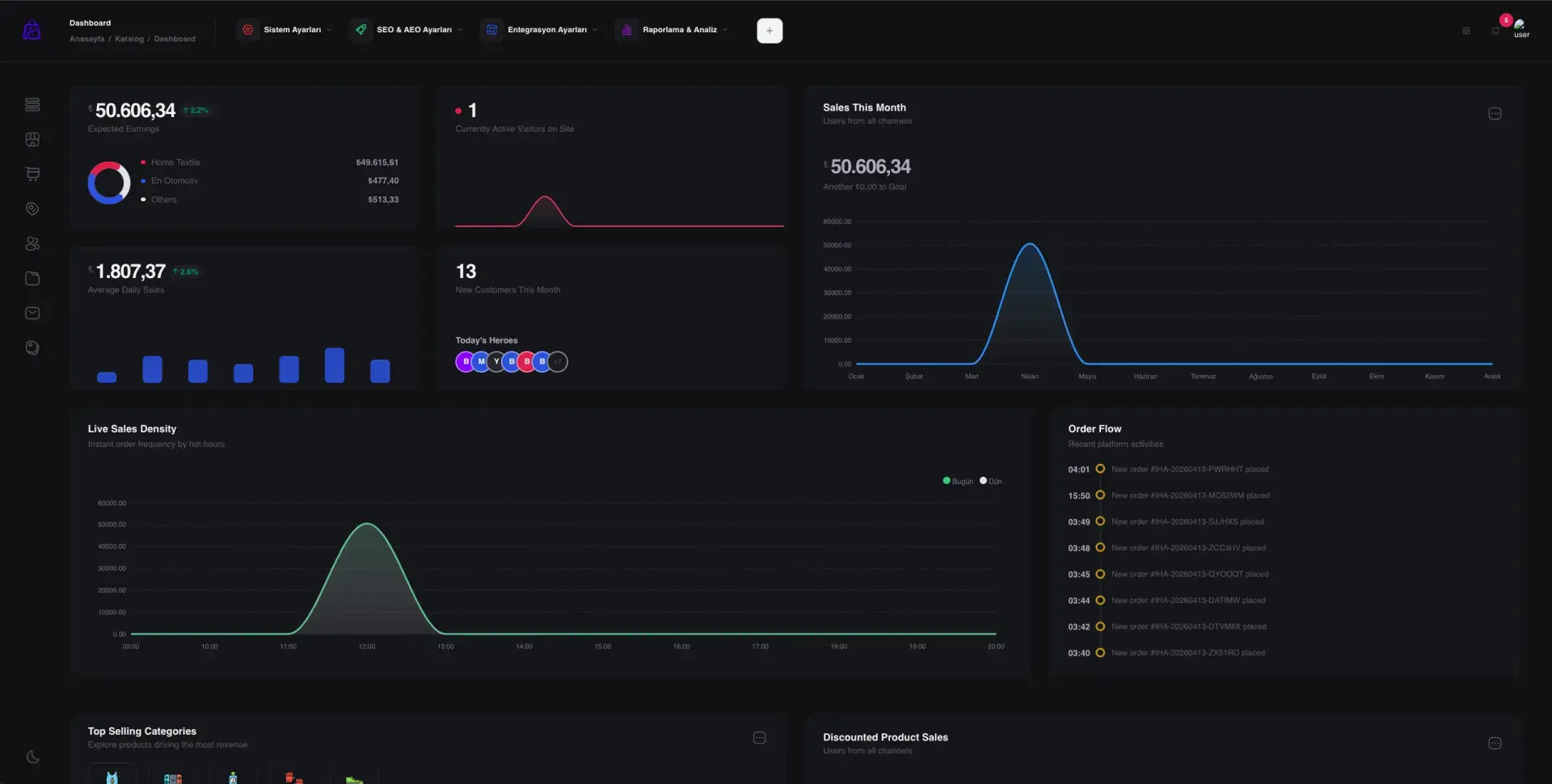Click the red B hero avatar
This screenshot has width=1552, height=784.
(x=527, y=361)
